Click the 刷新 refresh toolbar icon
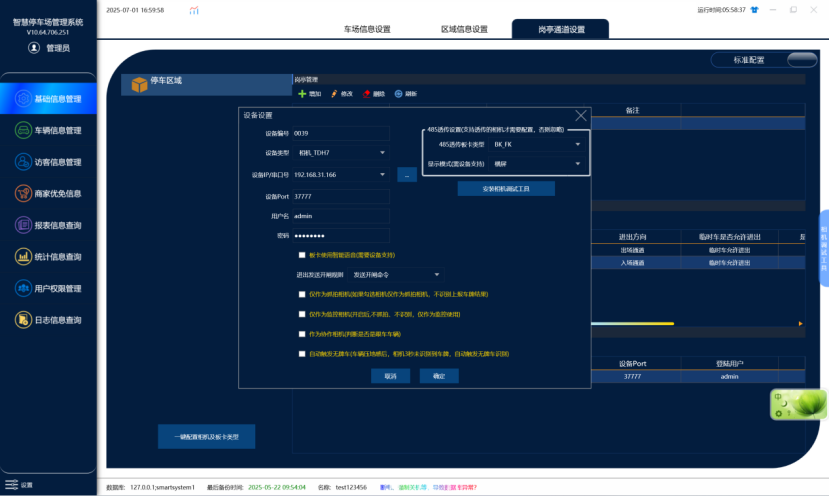 (398, 94)
